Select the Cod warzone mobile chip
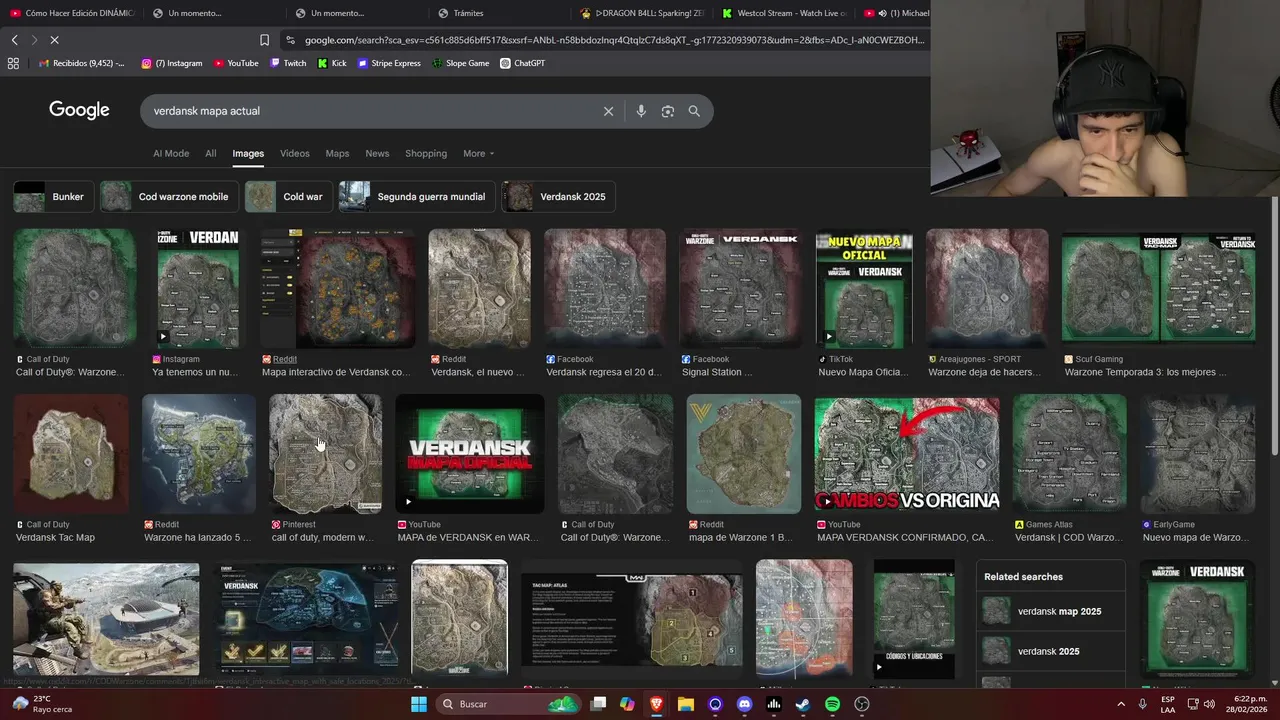The height and width of the screenshot is (720, 1280). click(169, 197)
